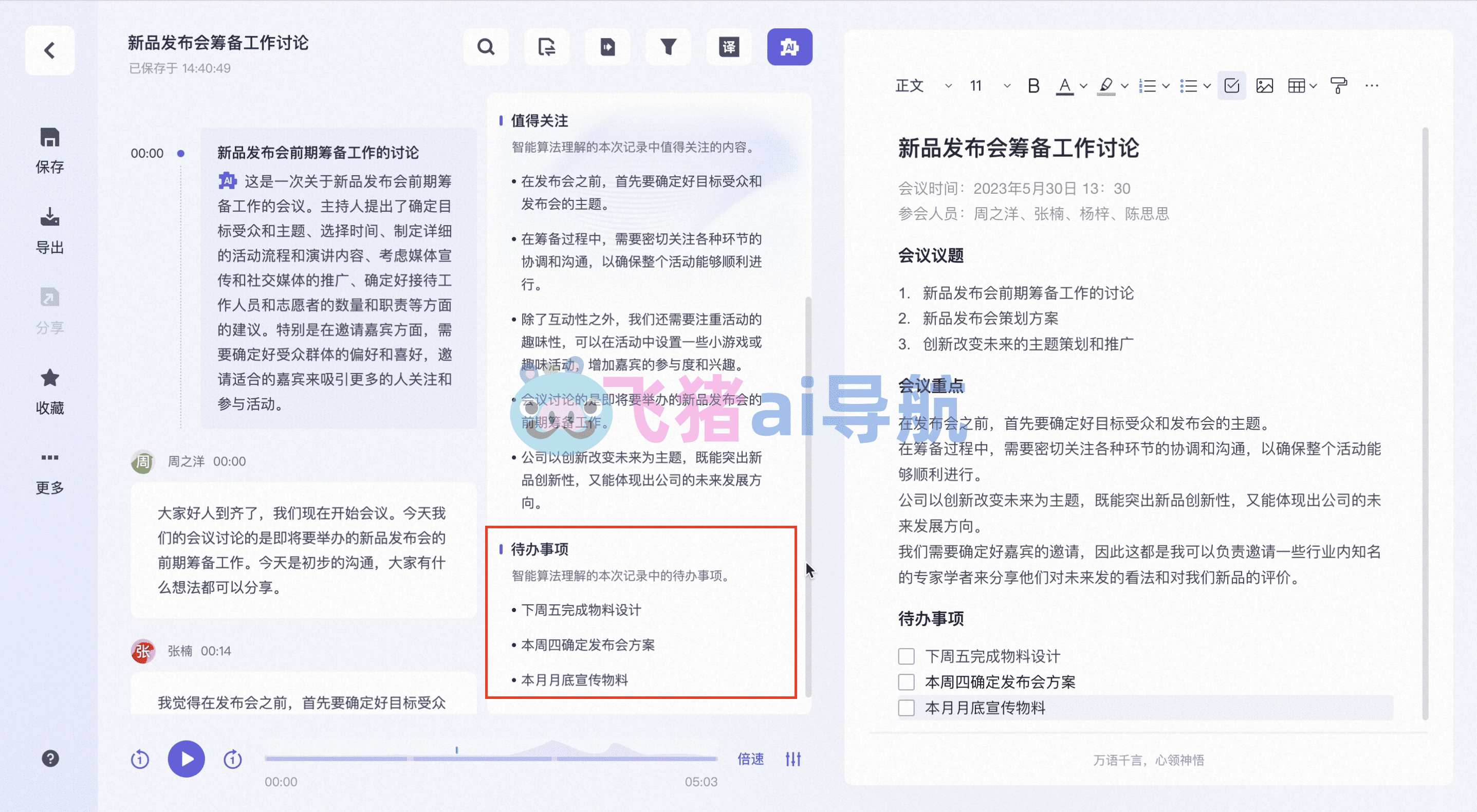Expand the table dropdown arrow
Image resolution: width=1477 pixels, height=812 pixels.
pyautogui.click(x=1313, y=86)
